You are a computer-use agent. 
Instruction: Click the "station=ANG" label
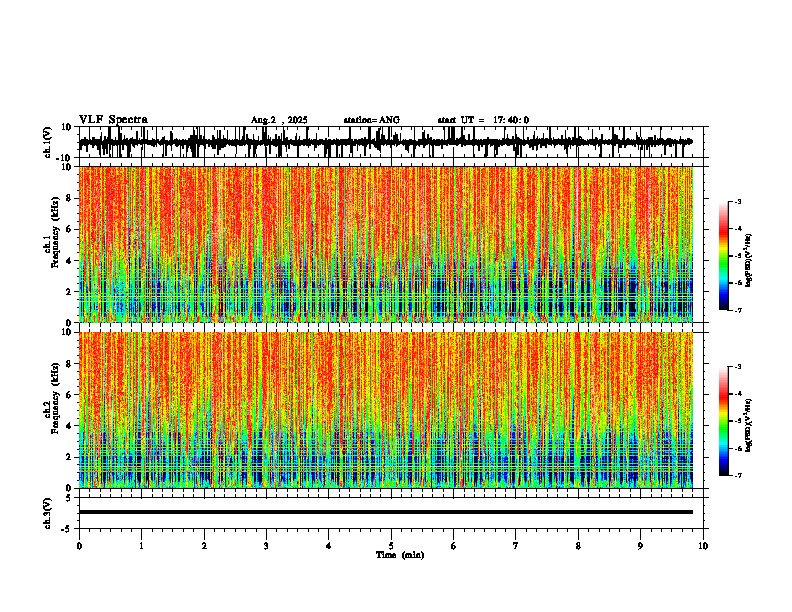click(x=371, y=120)
